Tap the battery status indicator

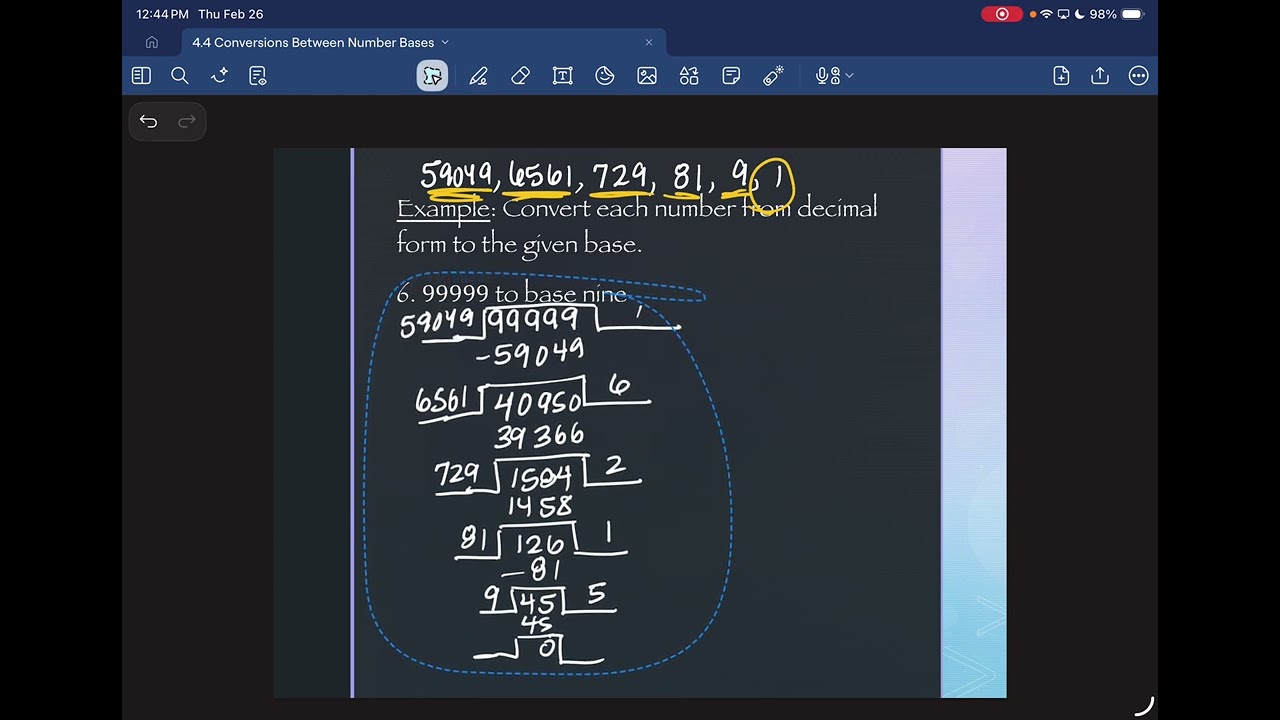(1132, 14)
